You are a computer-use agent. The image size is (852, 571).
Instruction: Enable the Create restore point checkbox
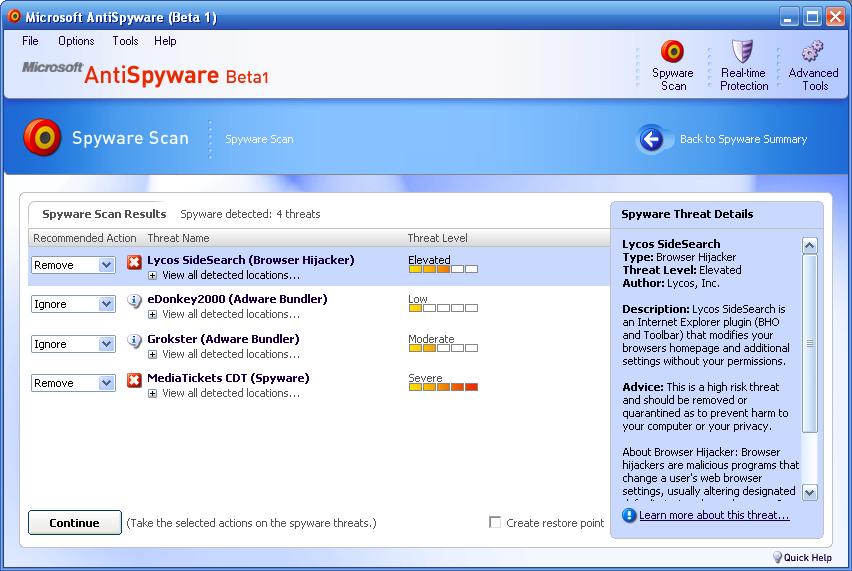coord(495,522)
